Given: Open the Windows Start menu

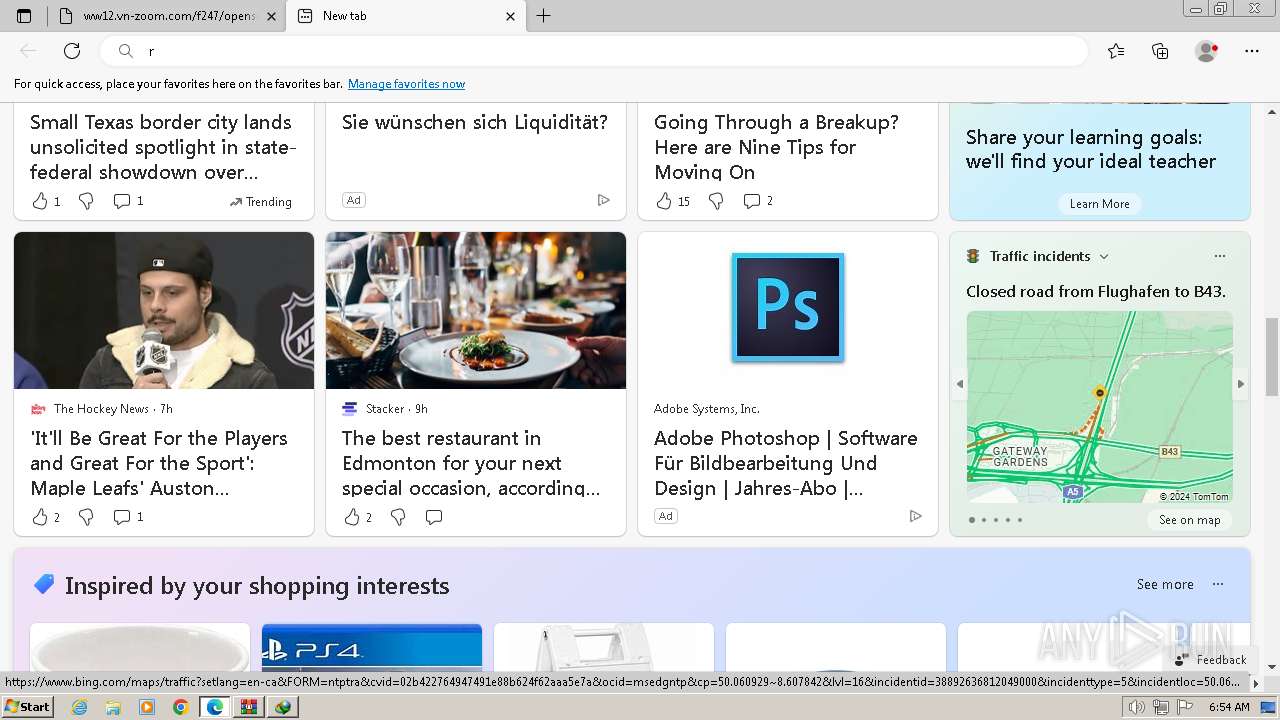Looking at the screenshot, I should pyautogui.click(x=27, y=707).
